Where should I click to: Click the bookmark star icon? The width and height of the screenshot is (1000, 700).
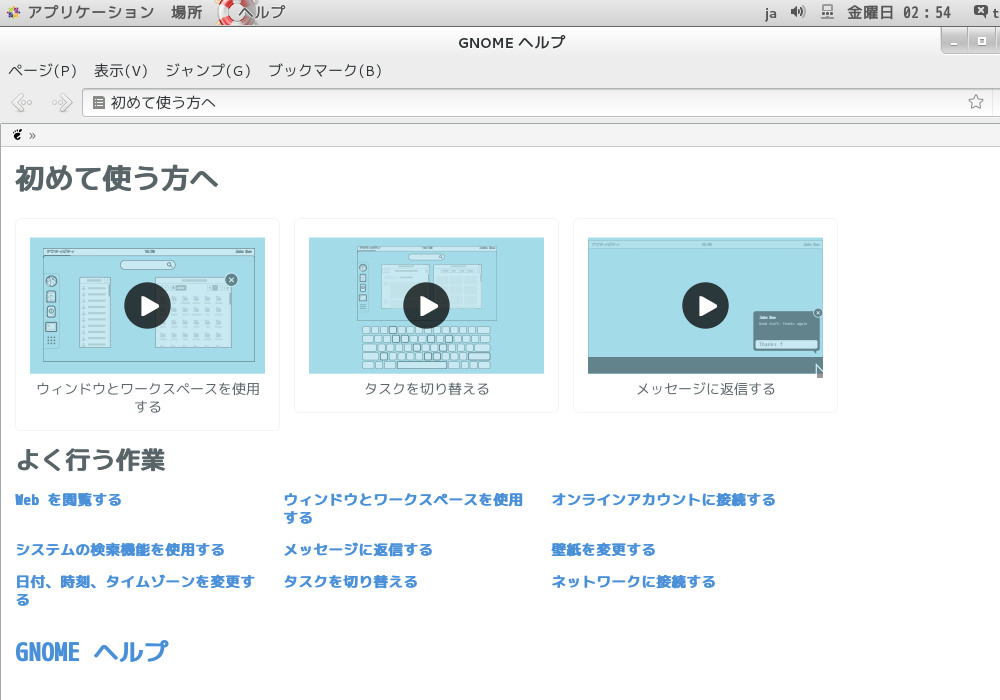click(975, 102)
